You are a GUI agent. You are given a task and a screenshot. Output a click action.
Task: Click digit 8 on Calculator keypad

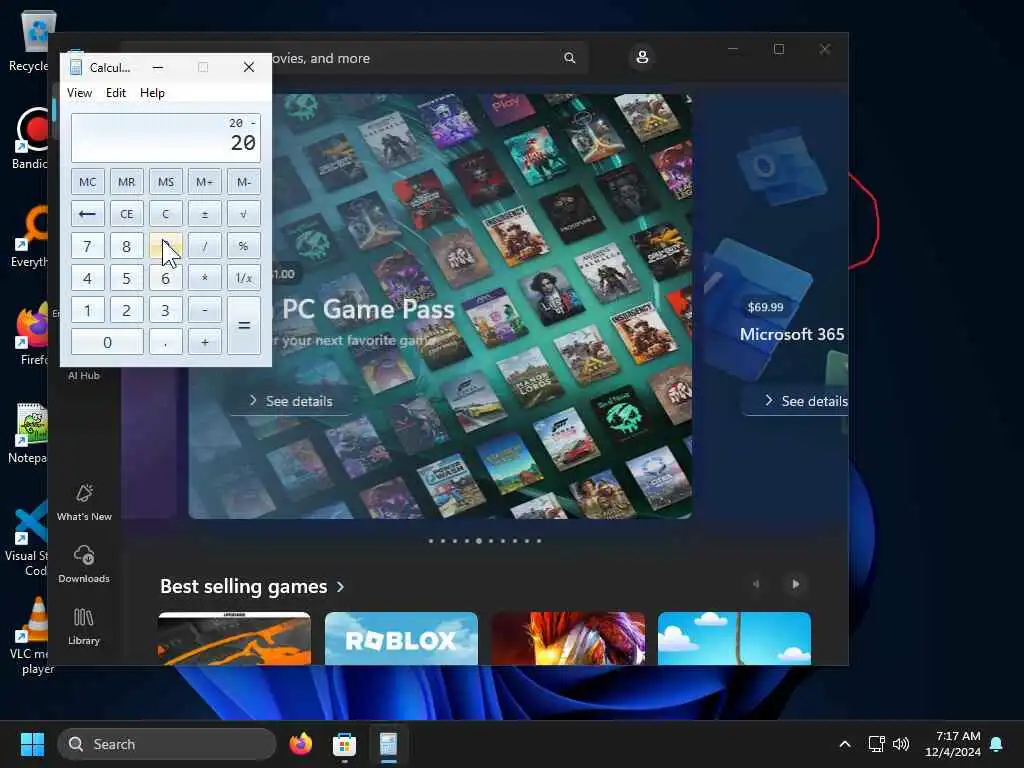pos(127,246)
